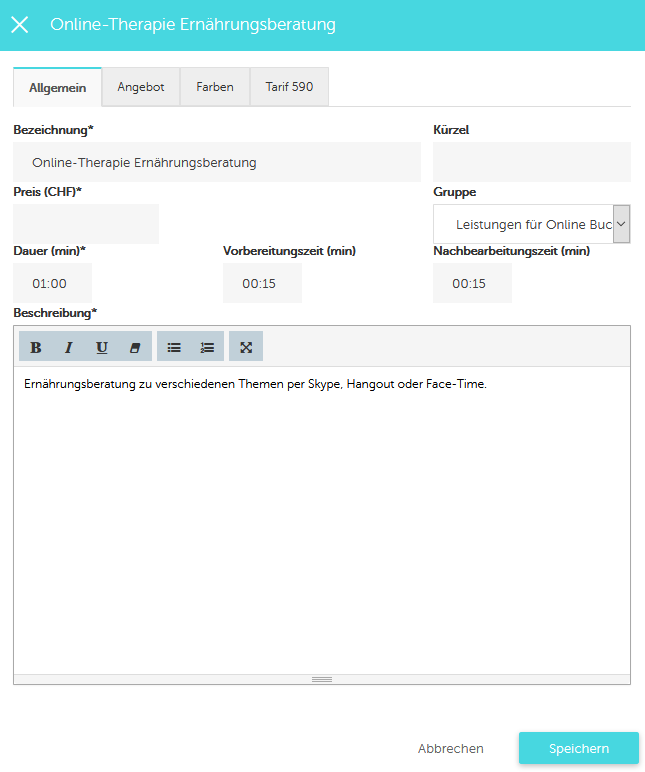
Task: Focus the Preis (CHF) field
Action: pyautogui.click(x=86, y=224)
